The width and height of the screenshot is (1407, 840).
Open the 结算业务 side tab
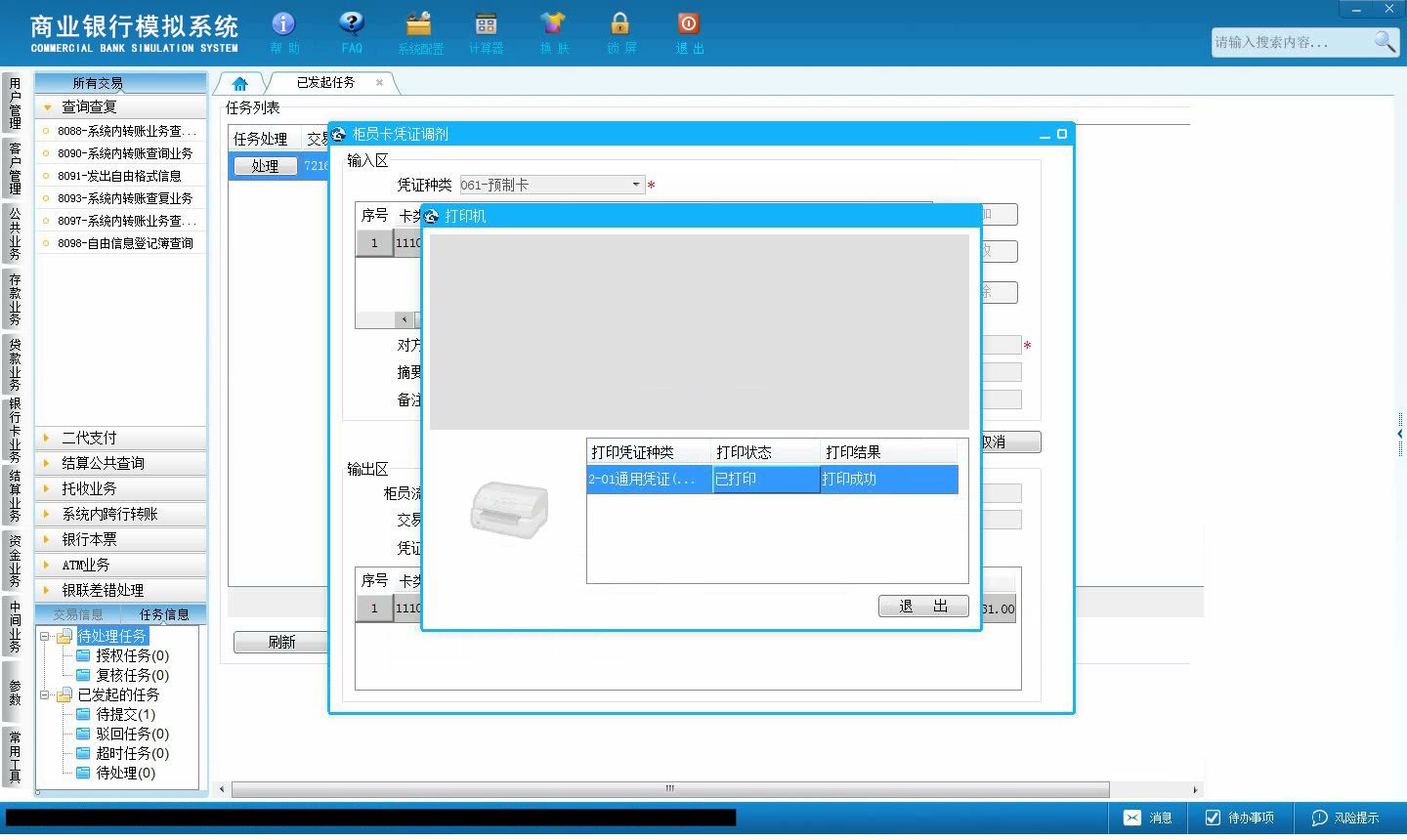(14, 496)
